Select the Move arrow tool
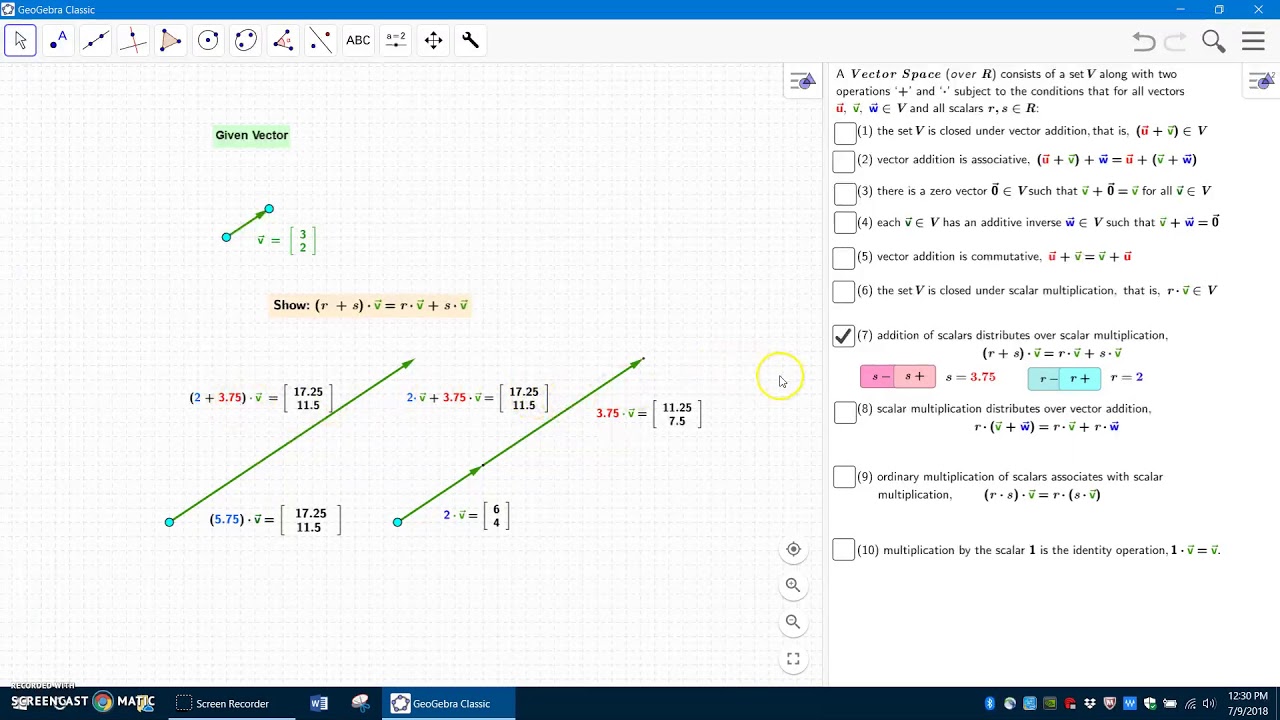This screenshot has width=1280, height=720. point(20,40)
